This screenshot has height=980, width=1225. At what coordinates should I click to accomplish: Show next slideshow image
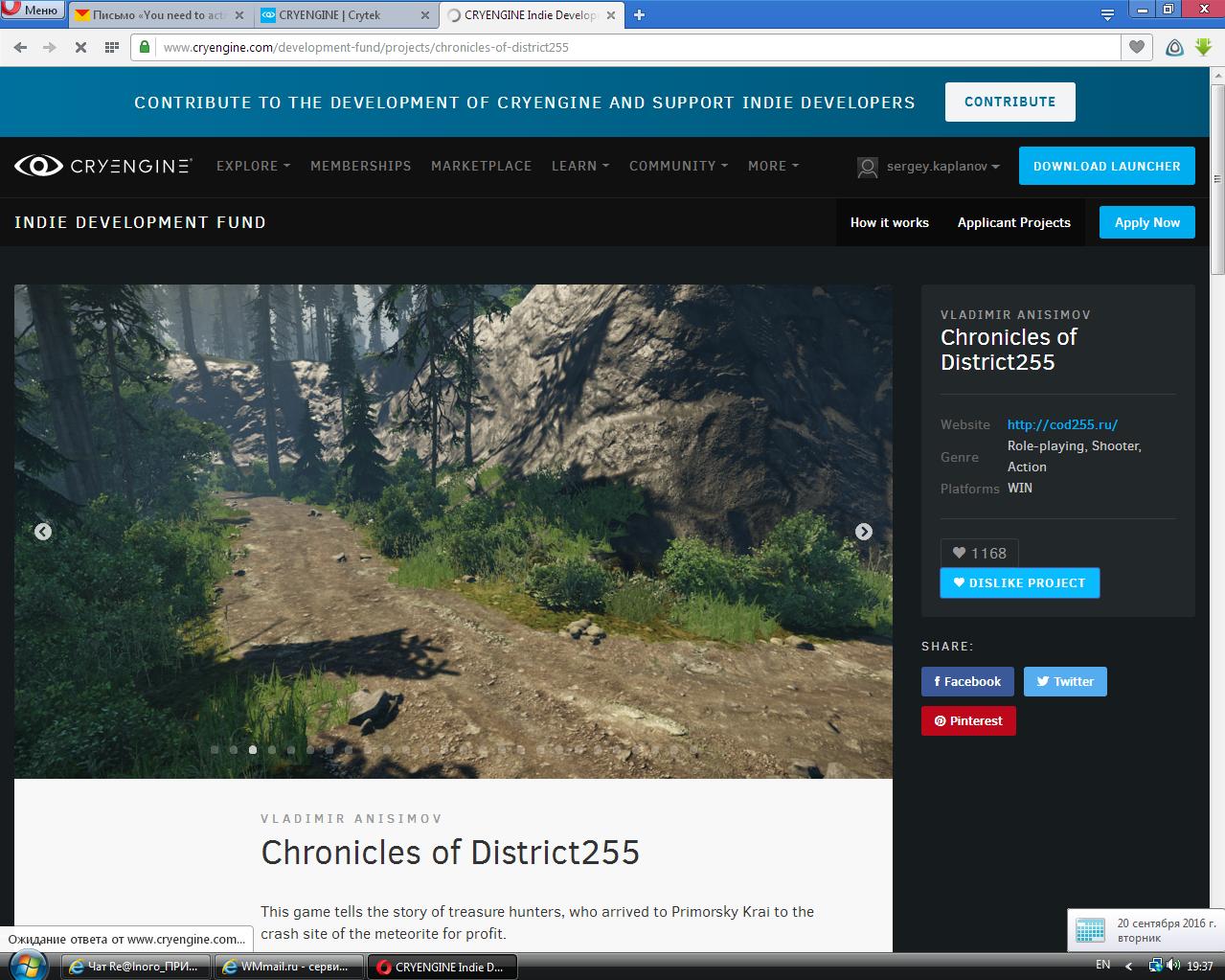click(x=863, y=532)
